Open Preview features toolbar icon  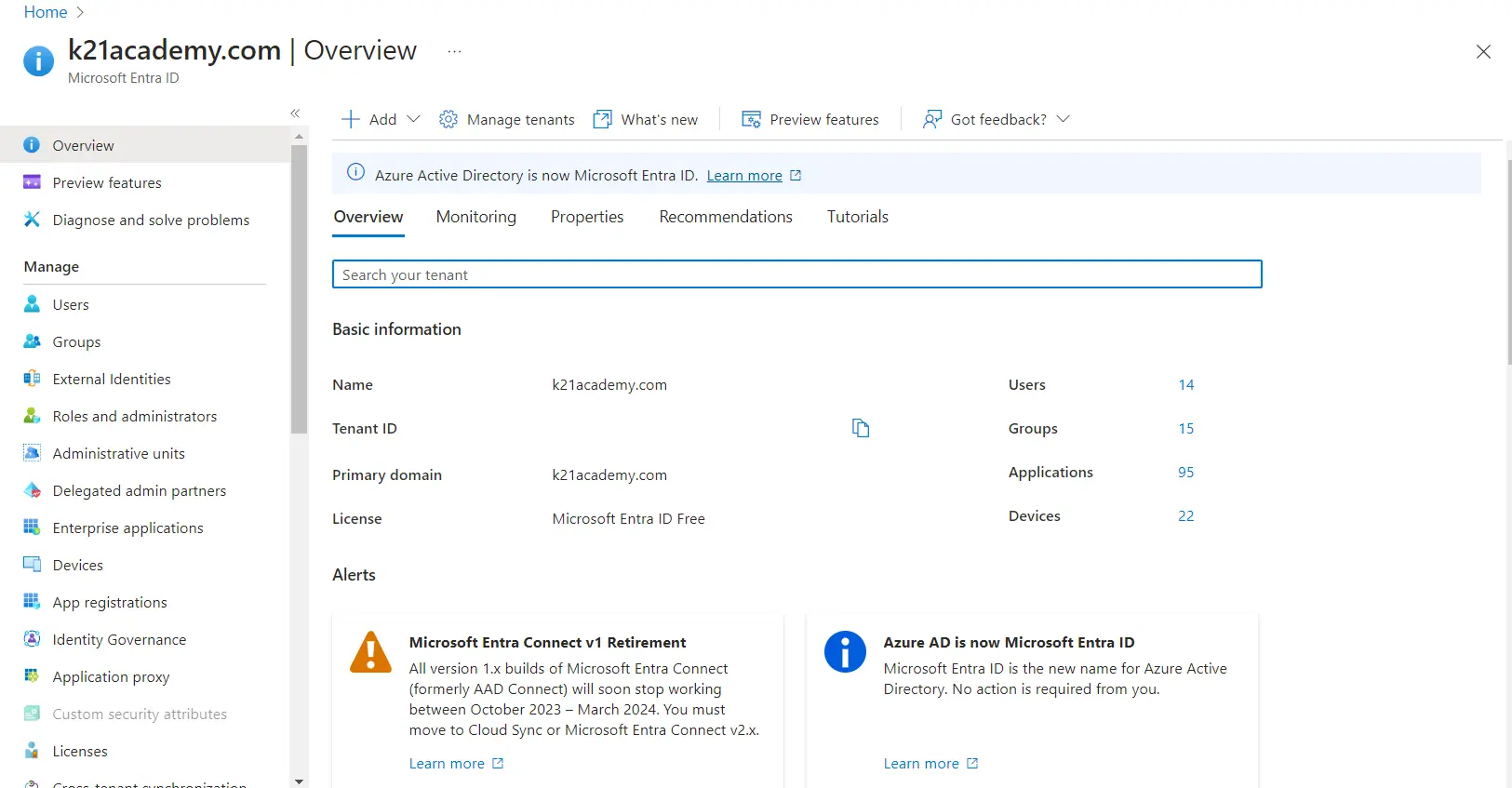coord(751,119)
